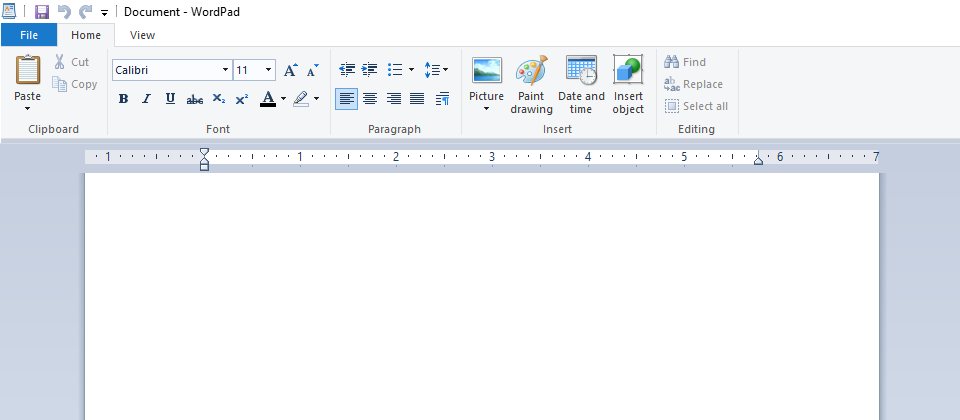This screenshot has height=420, width=960.
Task: Center align the text
Action: (x=370, y=99)
